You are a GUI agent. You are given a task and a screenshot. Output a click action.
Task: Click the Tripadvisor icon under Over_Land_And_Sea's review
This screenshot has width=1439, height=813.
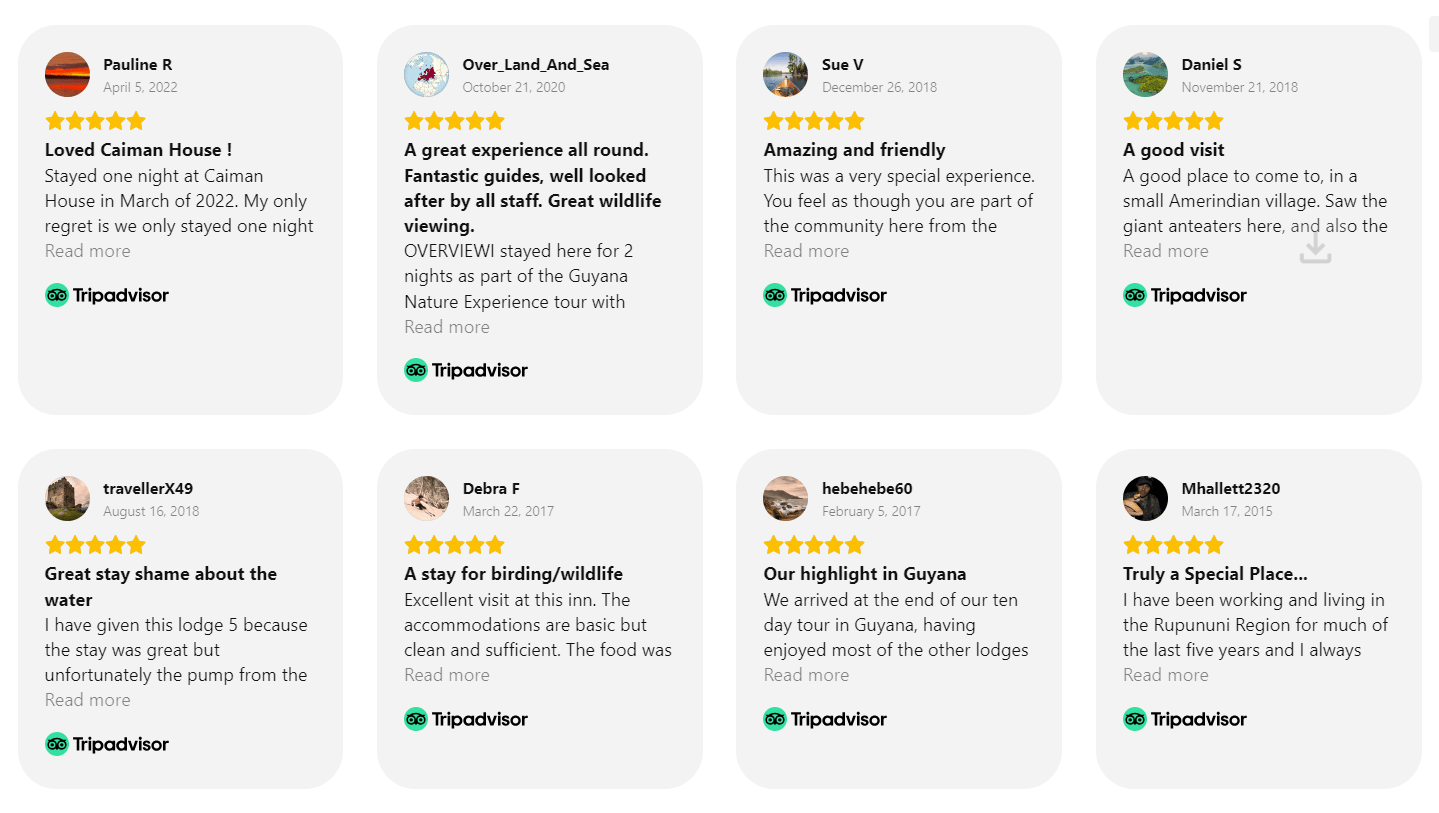coord(416,370)
